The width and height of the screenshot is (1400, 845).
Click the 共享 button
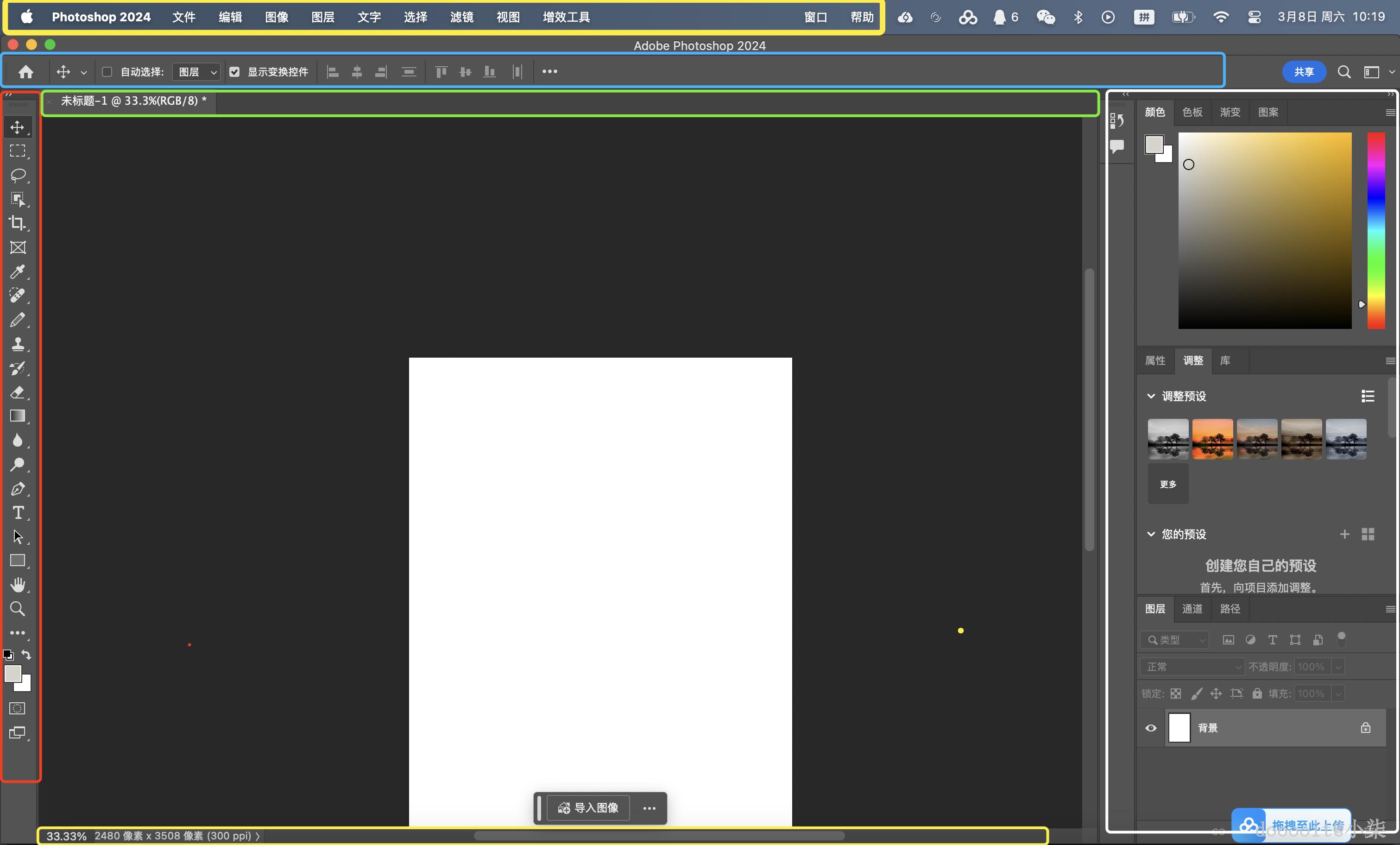1304,72
